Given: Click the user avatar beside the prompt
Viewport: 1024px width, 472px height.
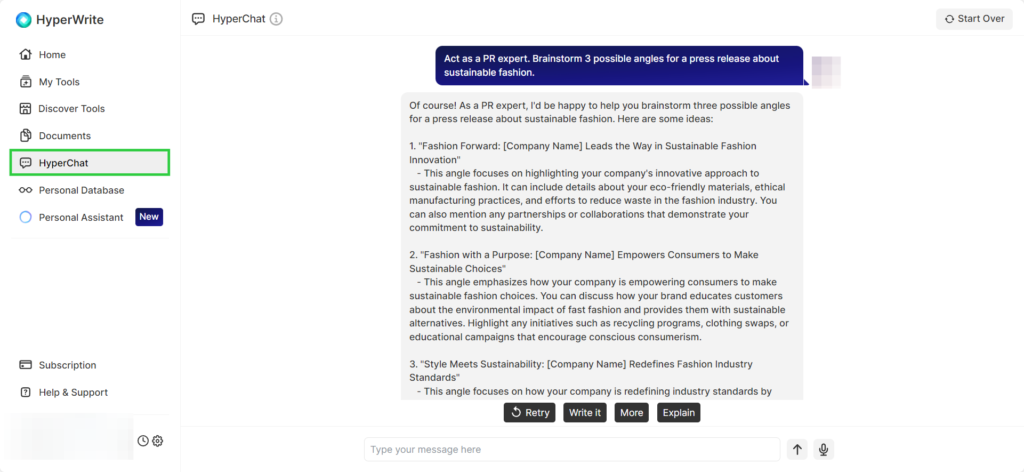Looking at the screenshot, I should click(825, 72).
